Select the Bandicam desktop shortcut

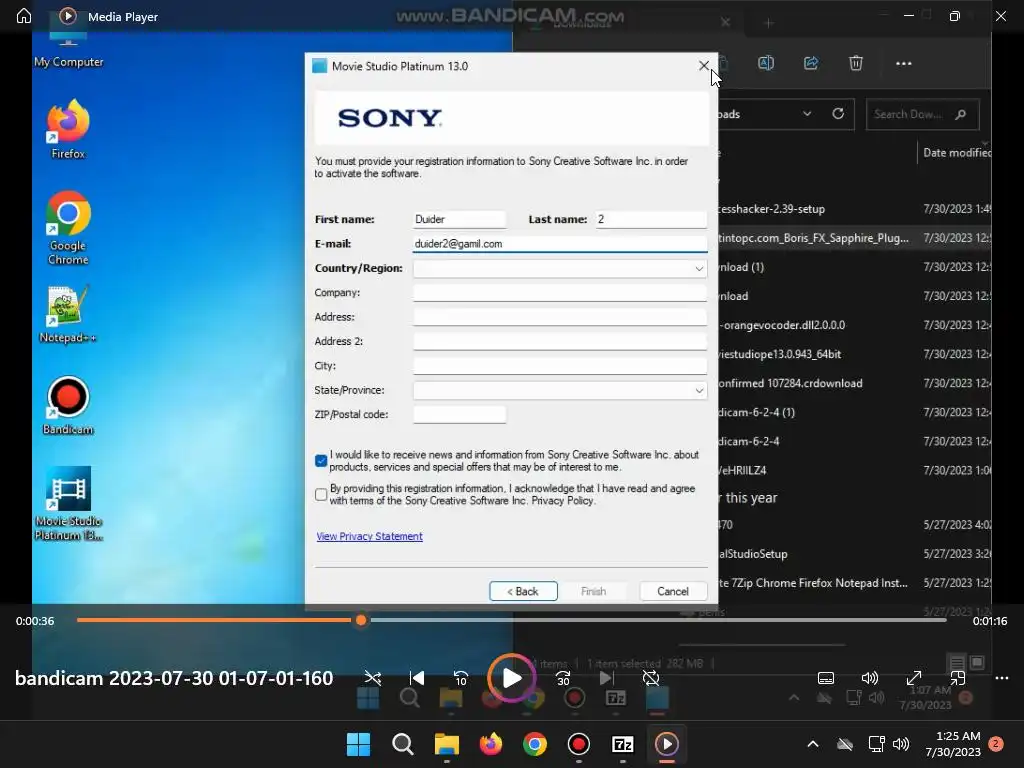coord(68,406)
